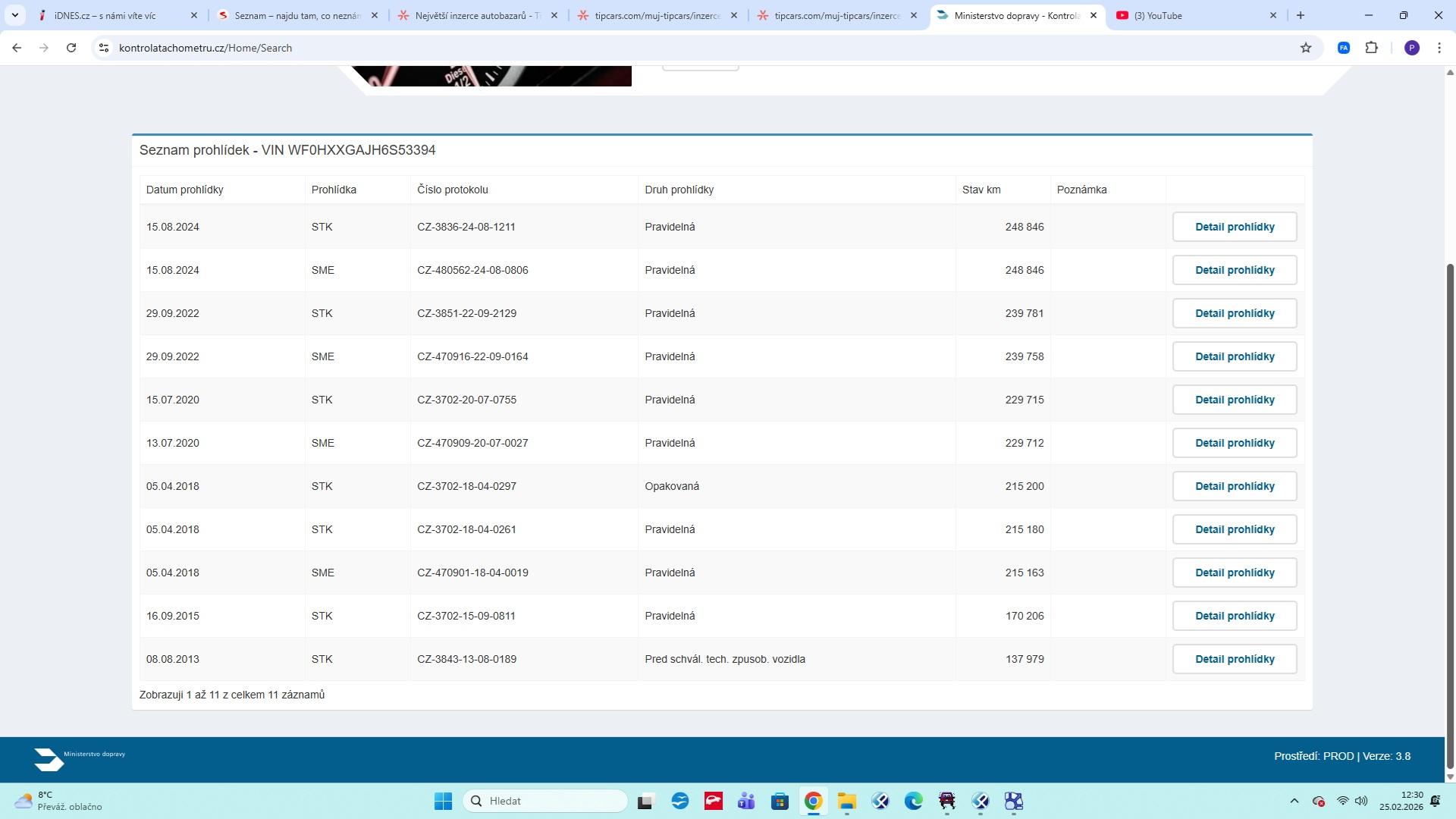Image resolution: width=1456 pixels, height=819 pixels.
Task: Open Chrome from the Windows taskbar
Action: pos(813,801)
